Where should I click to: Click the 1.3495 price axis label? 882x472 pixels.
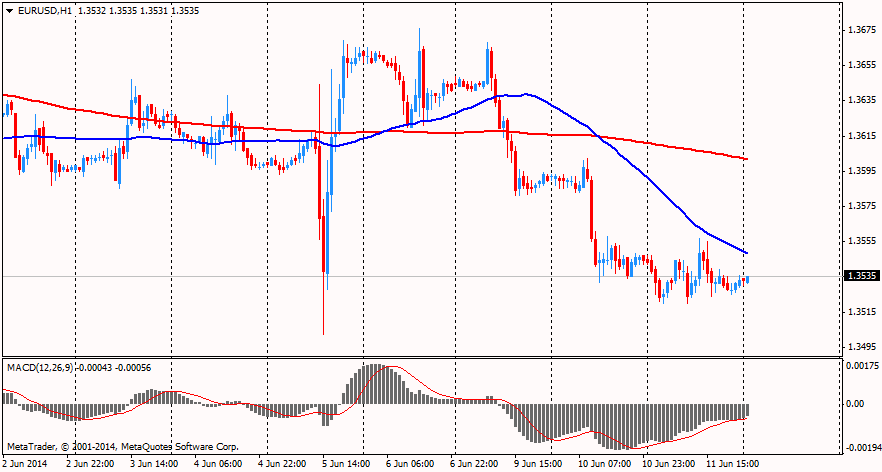click(860, 346)
